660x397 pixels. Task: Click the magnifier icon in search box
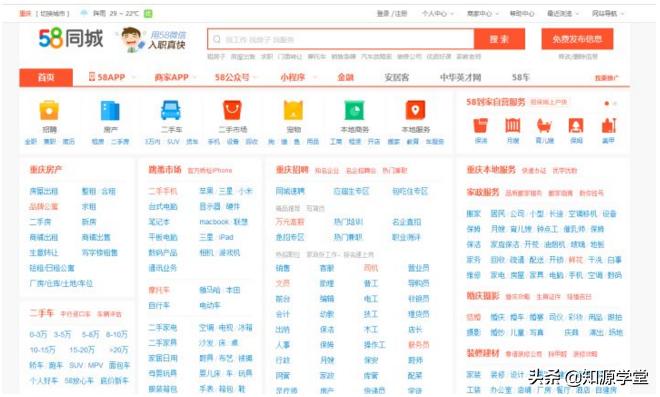pyautogui.click(x=217, y=40)
